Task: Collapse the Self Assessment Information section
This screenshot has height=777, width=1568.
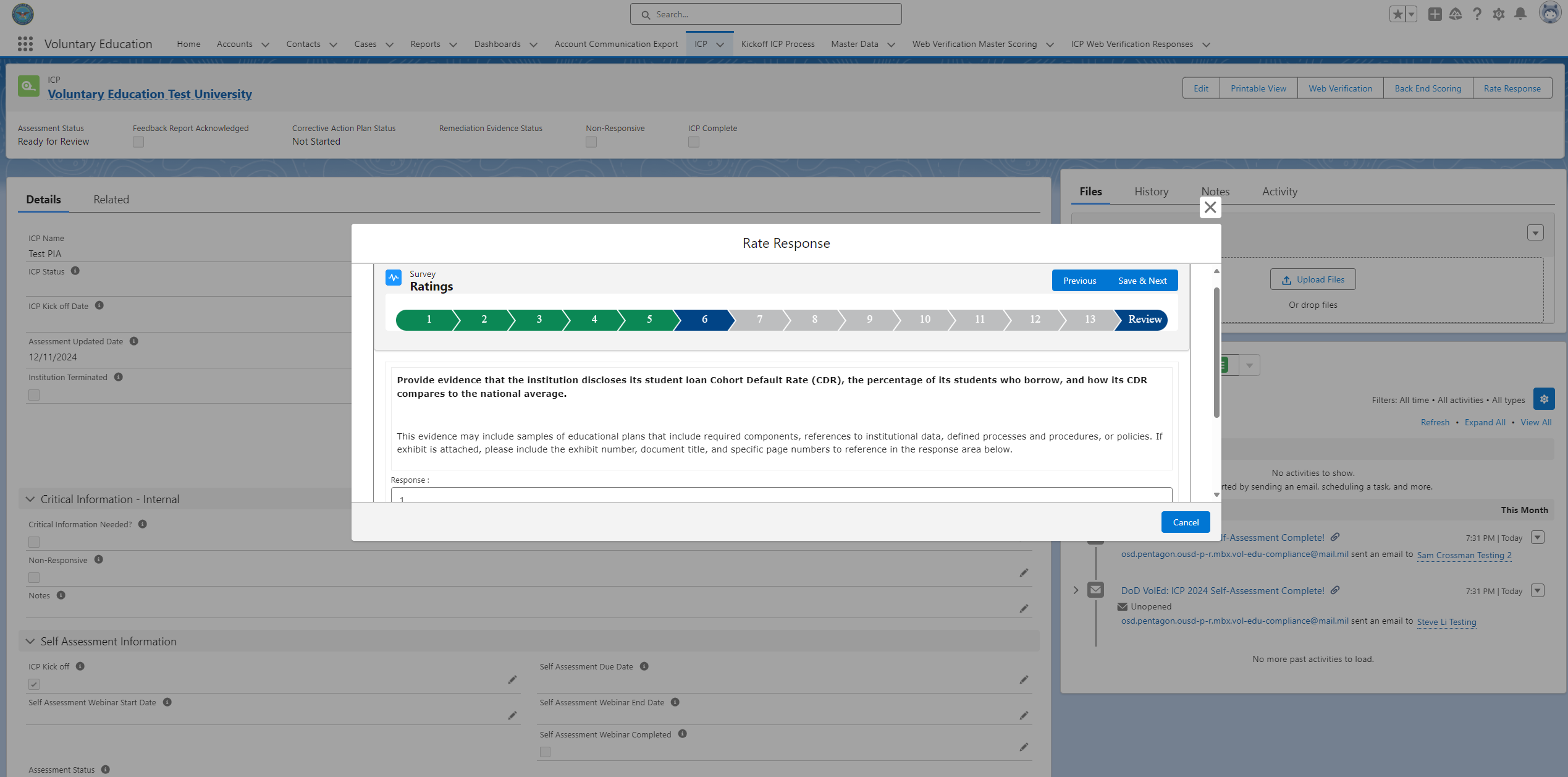Action: tap(30, 642)
